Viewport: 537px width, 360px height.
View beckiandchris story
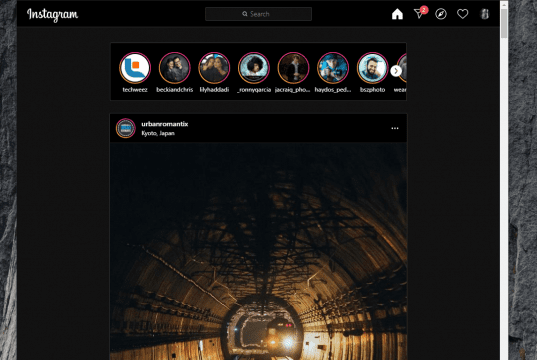[175, 68]
